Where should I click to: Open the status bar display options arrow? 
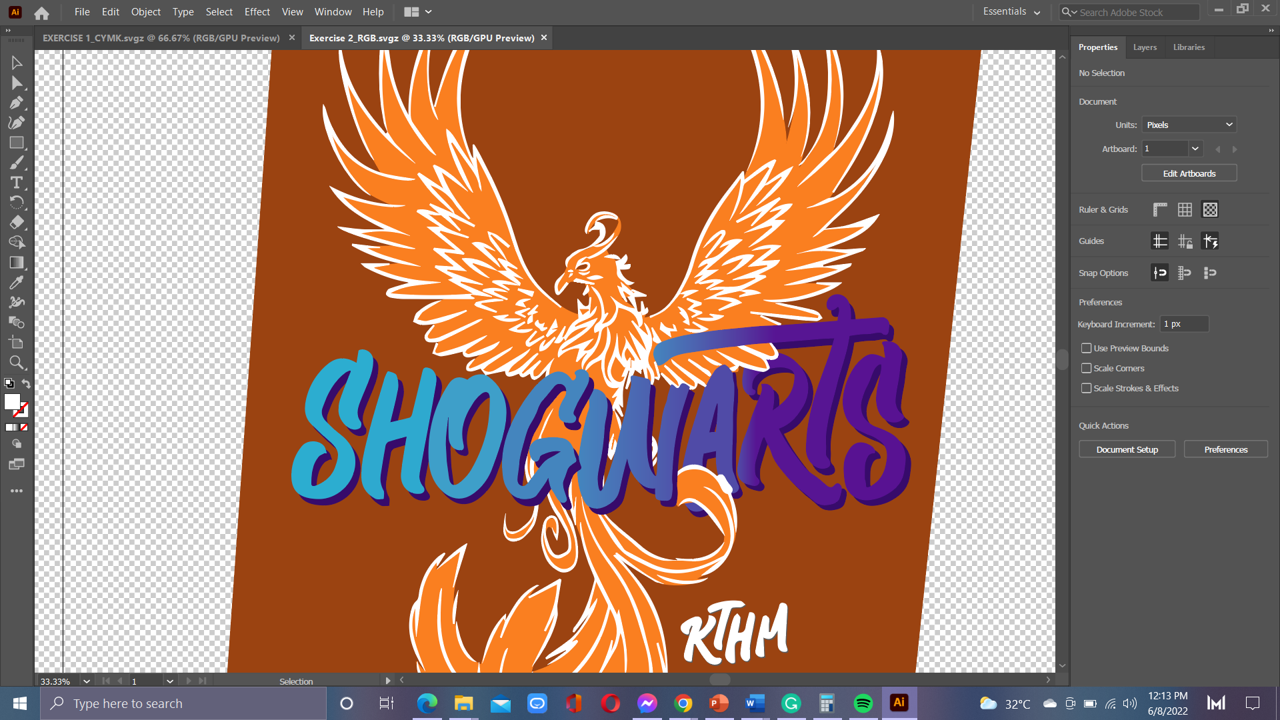pyautogui.click(x=388, y=681)
